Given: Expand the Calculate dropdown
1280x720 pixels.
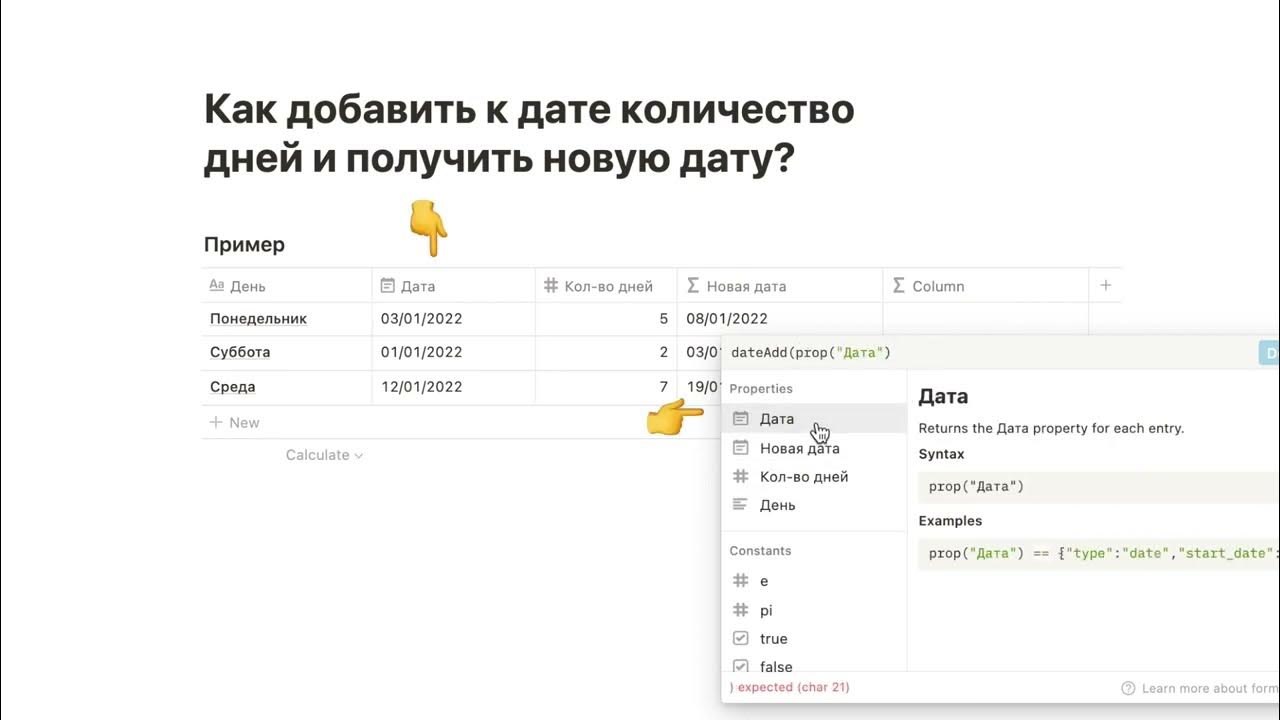Looking at the screenshot, I should click(324, 455).
